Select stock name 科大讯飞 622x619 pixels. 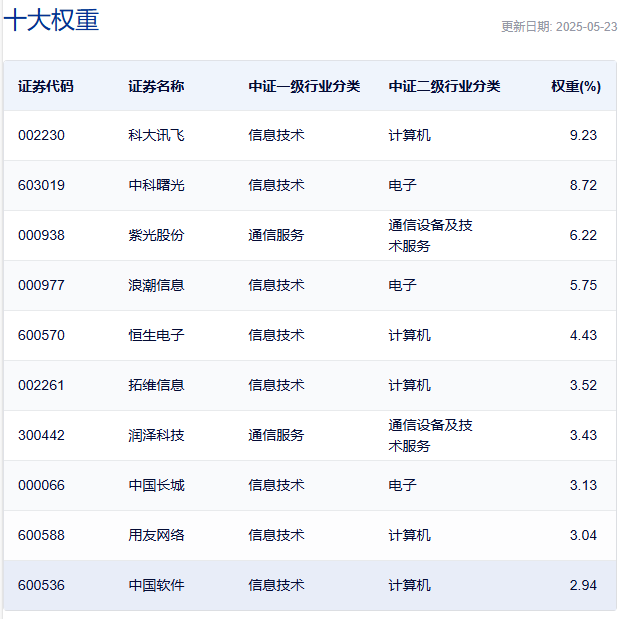pyautogui.click(x=156, y=135)
